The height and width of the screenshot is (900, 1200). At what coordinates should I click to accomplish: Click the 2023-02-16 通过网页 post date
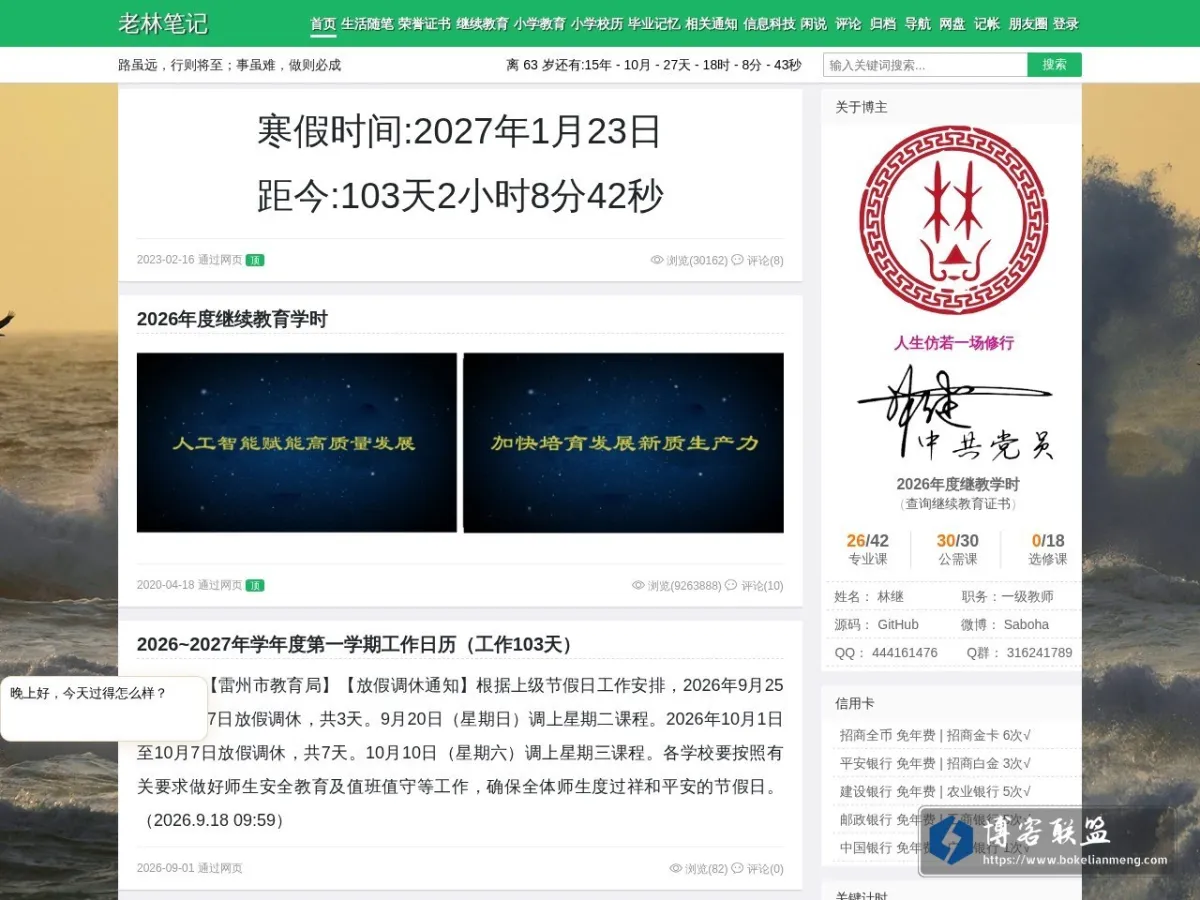tap(189, 260)
